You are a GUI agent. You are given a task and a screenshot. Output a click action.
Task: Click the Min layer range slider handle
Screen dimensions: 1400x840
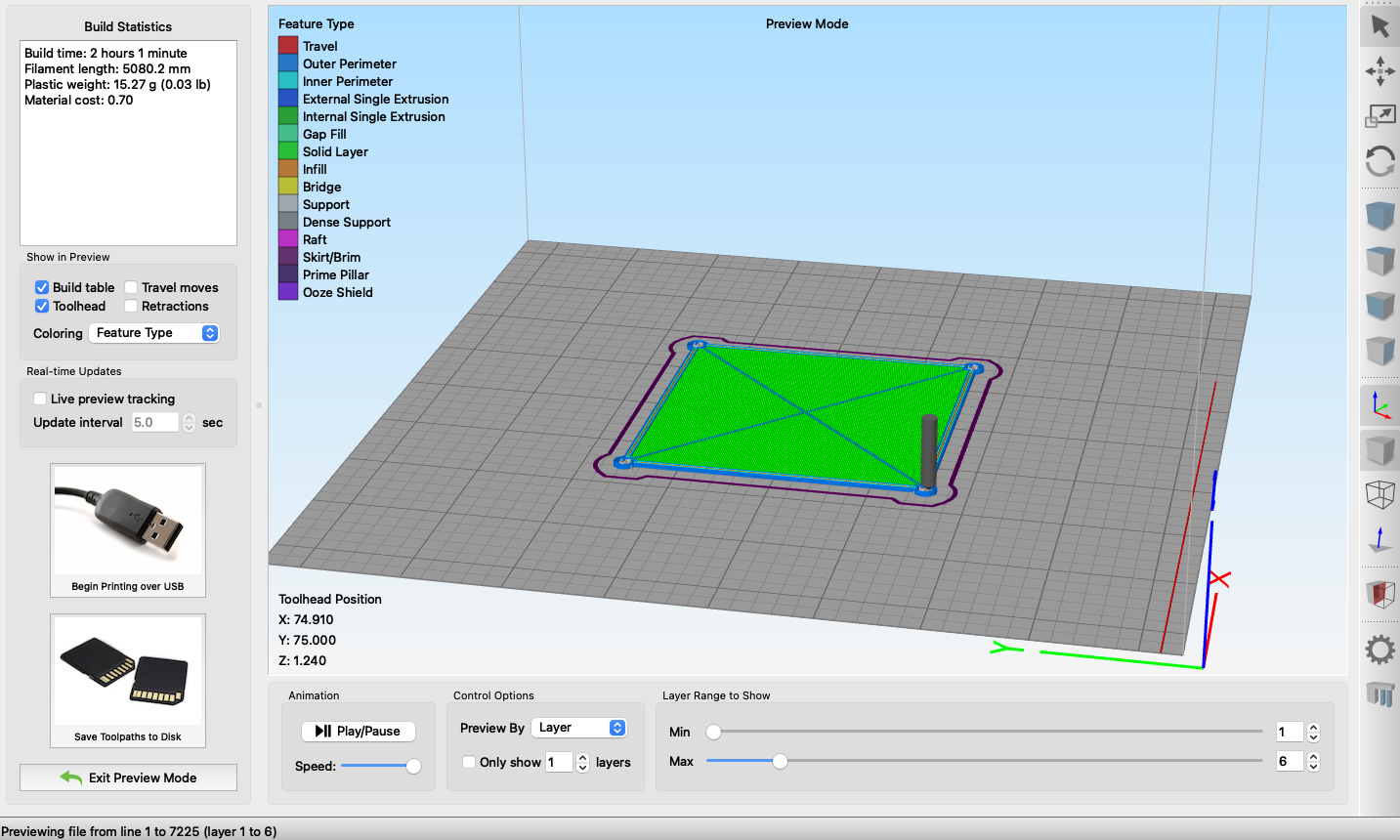click(x=714, y=732)
